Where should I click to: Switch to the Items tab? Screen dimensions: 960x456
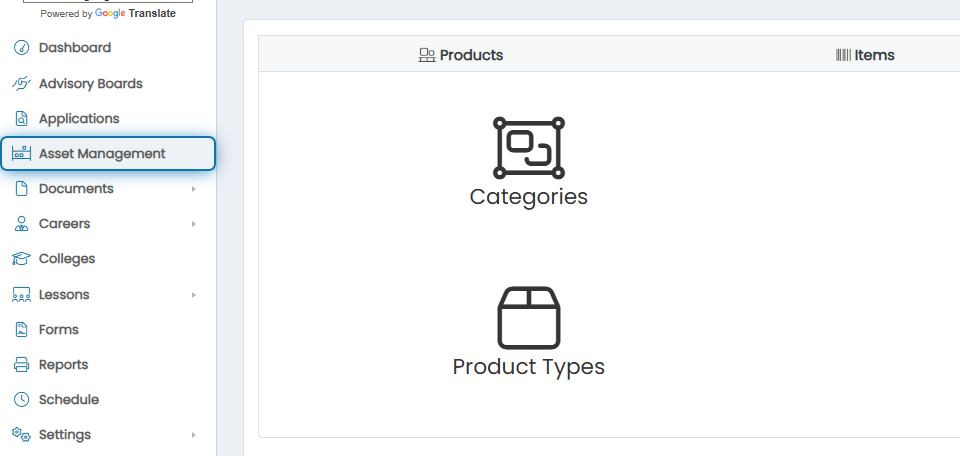pyautogui.click(x=864, y=55)
